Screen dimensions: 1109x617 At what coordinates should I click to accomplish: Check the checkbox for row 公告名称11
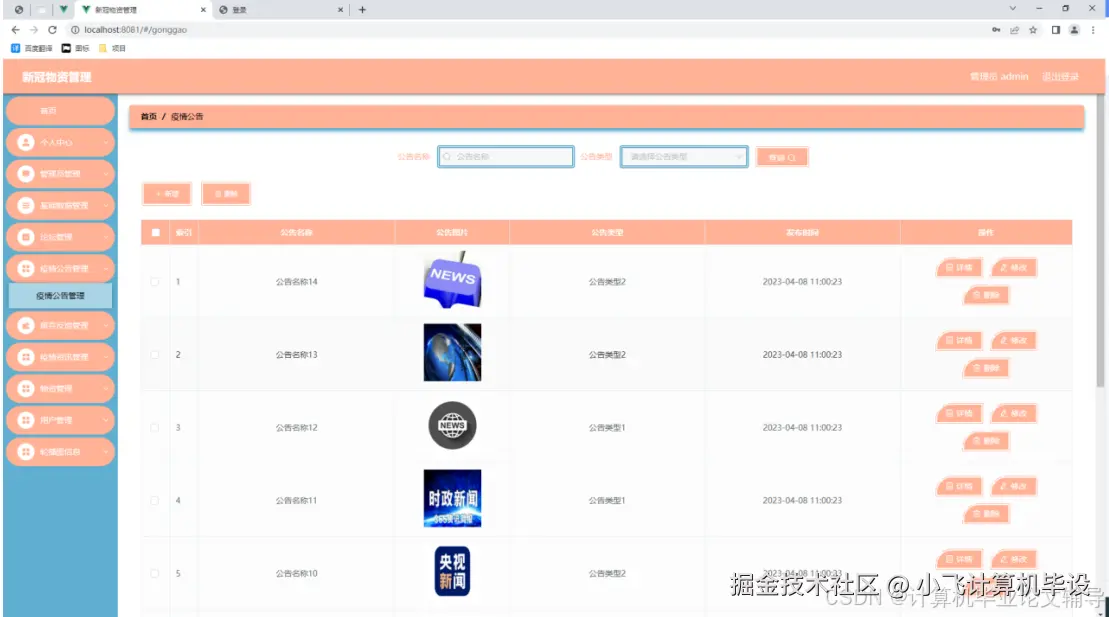point(155,500)
